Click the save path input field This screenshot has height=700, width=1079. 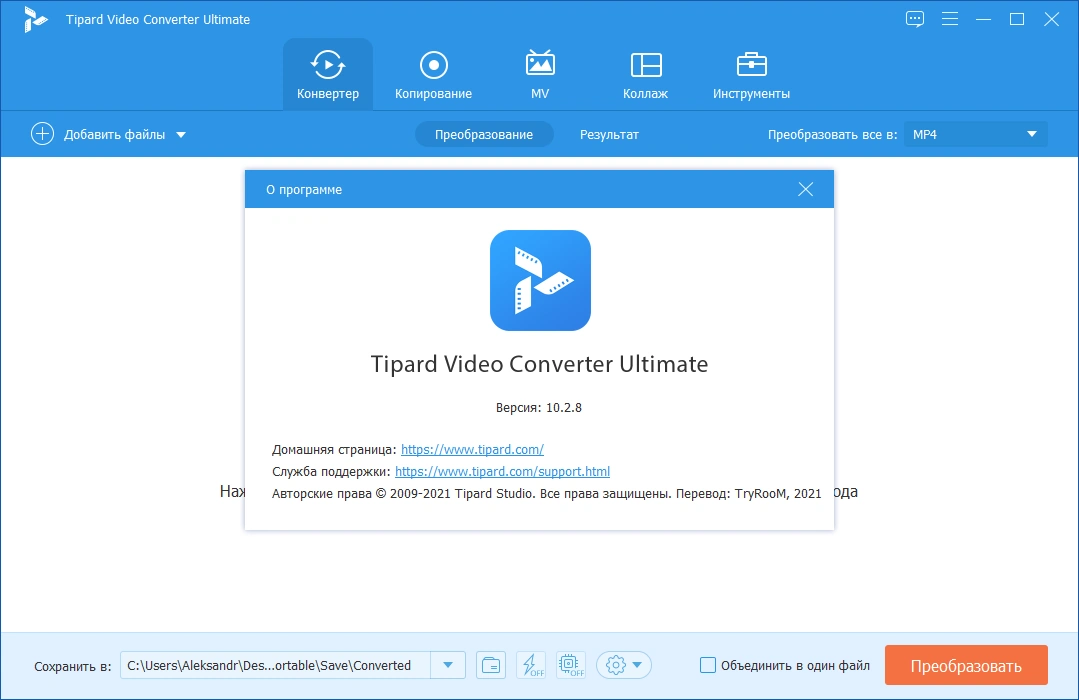click(275, 665)
